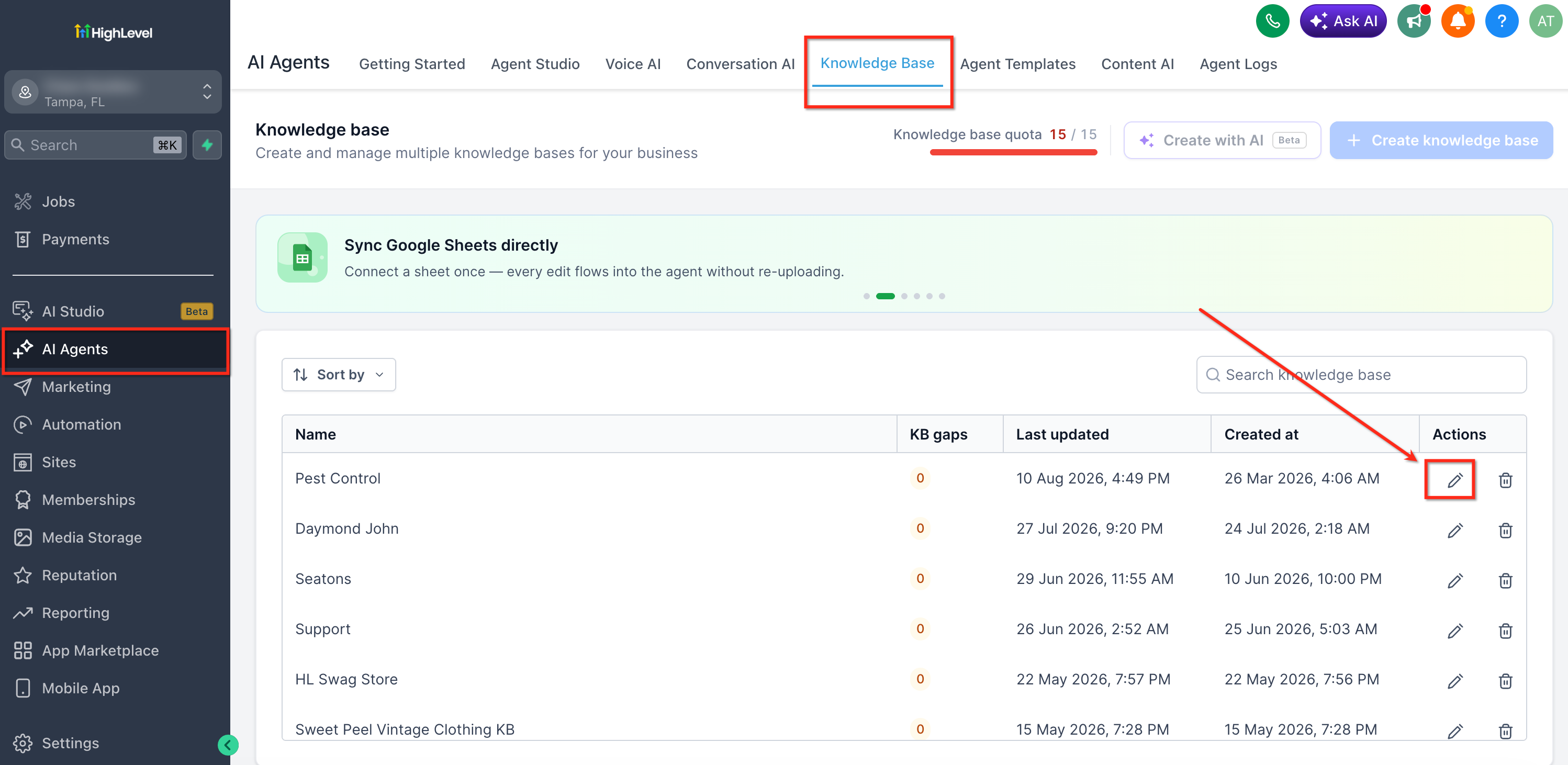Viewport: 1568px width, 765px height.
Task: Switch to the Agent Logs tab
Action: 1238,64
